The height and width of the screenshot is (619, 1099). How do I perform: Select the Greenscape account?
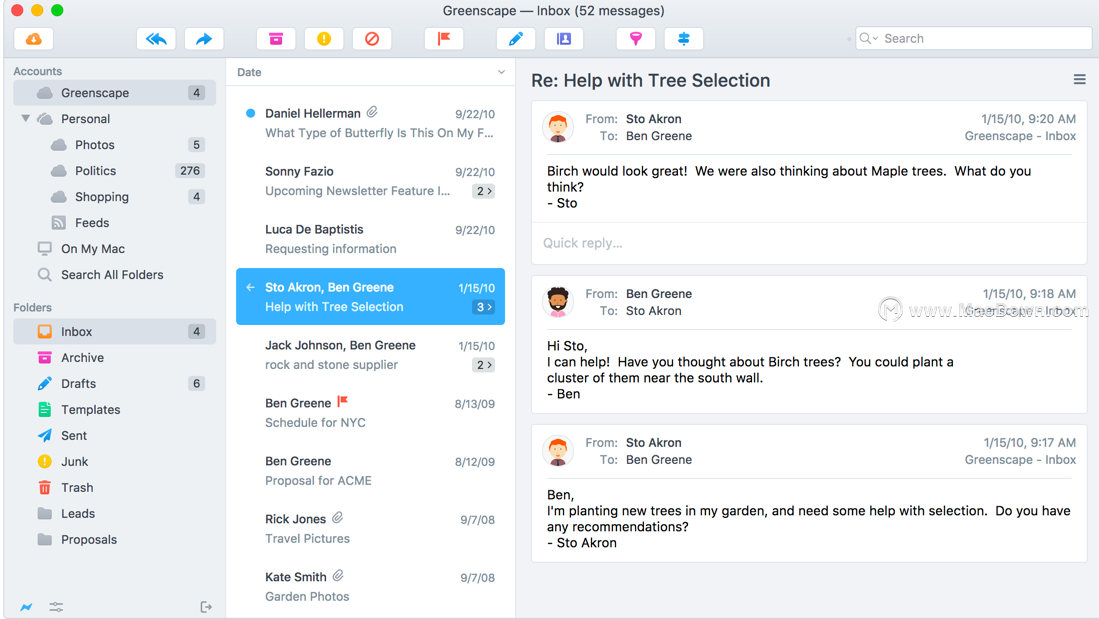(114, 93)
